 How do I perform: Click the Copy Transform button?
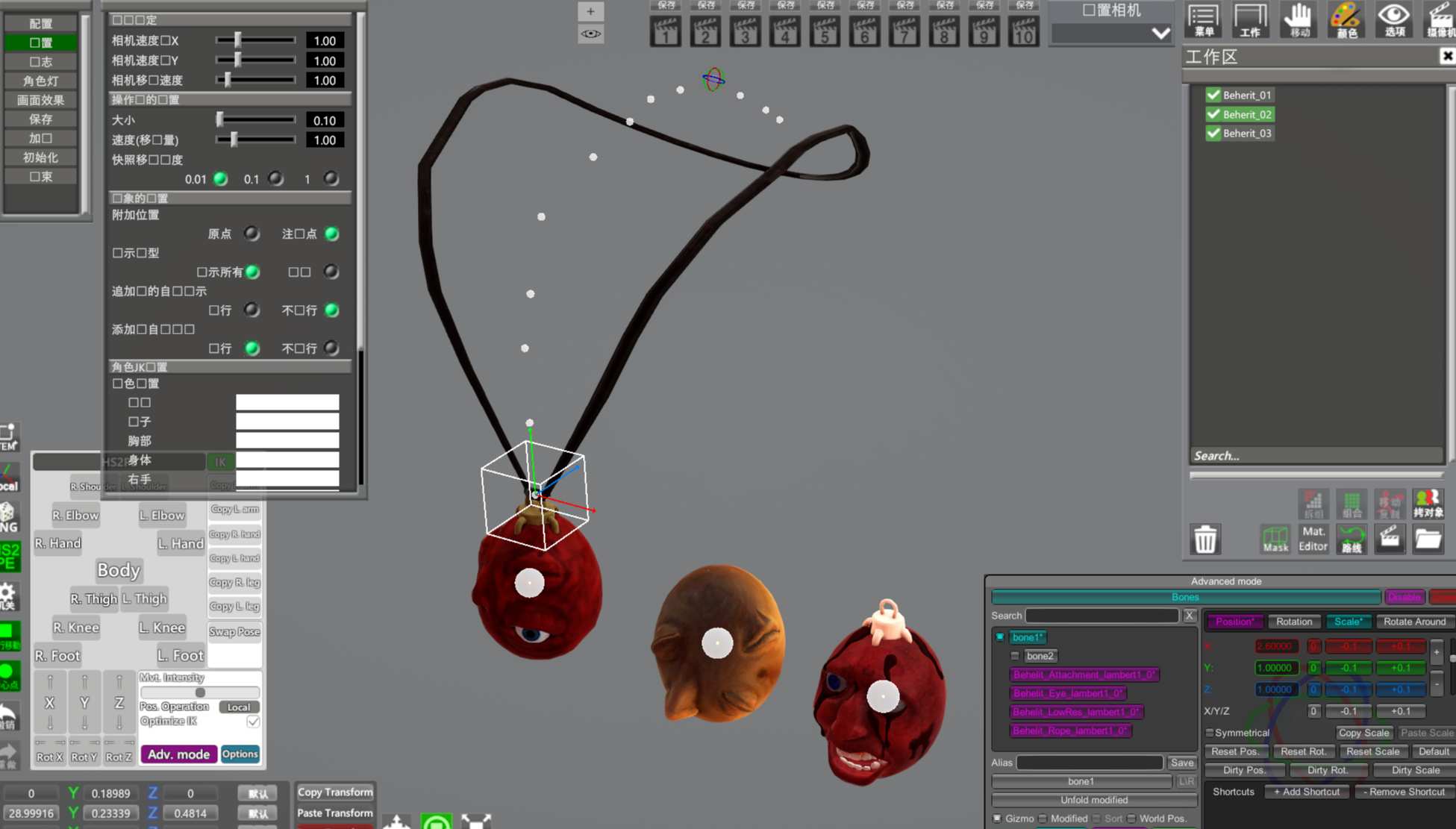click(335, 792)
